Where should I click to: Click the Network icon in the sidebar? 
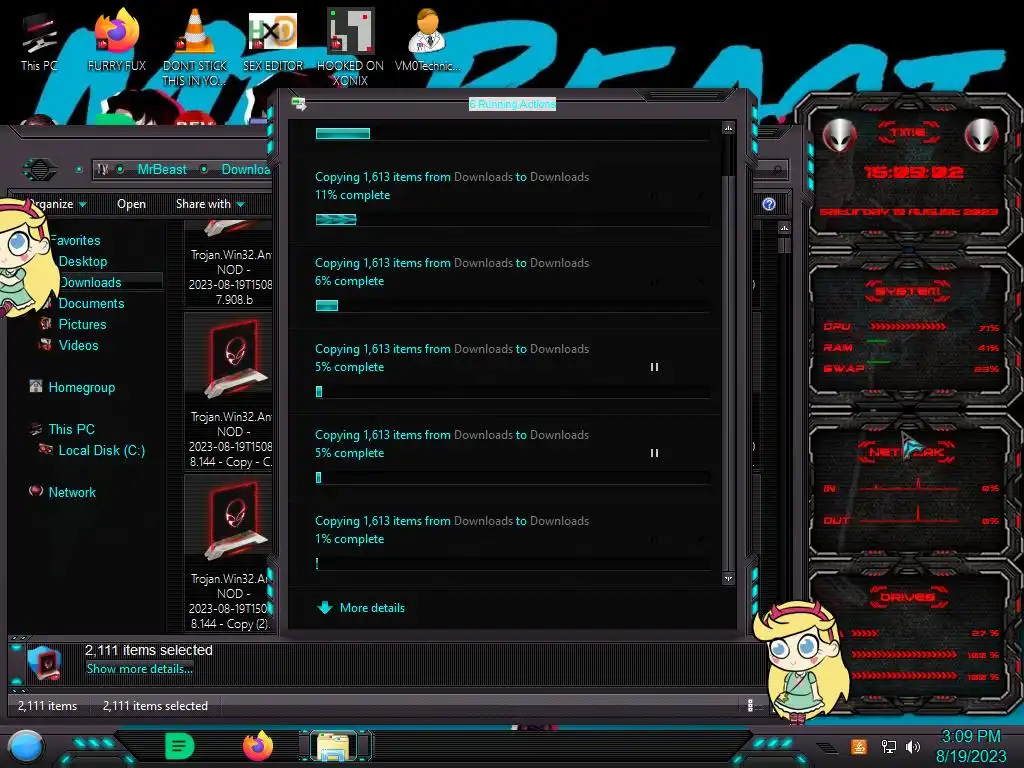[x=36, y=491]
